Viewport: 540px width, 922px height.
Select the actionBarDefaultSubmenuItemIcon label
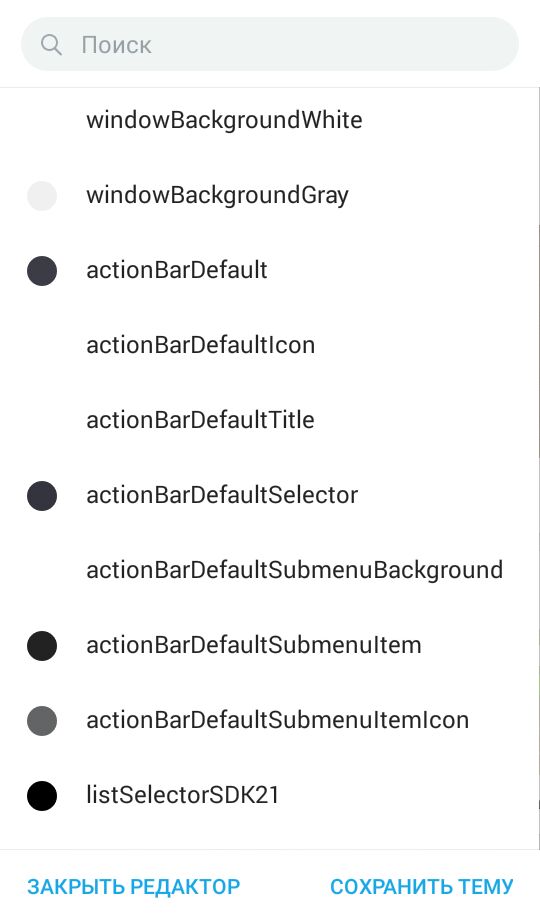[277, 721]
